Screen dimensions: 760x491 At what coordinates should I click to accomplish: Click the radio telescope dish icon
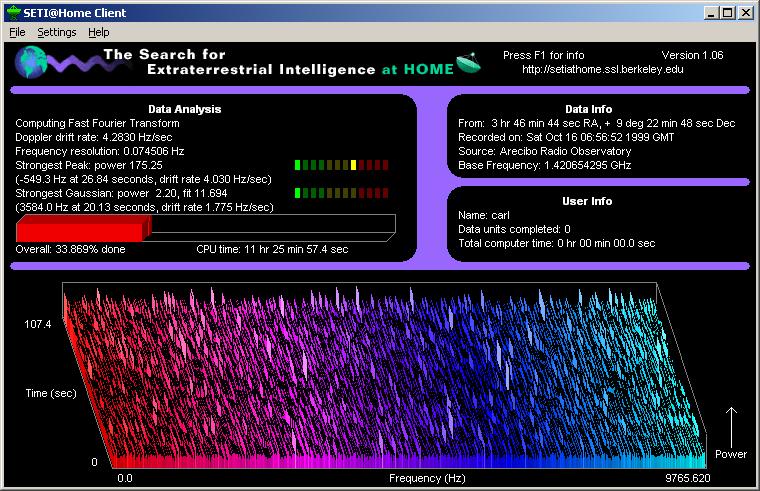468,63
